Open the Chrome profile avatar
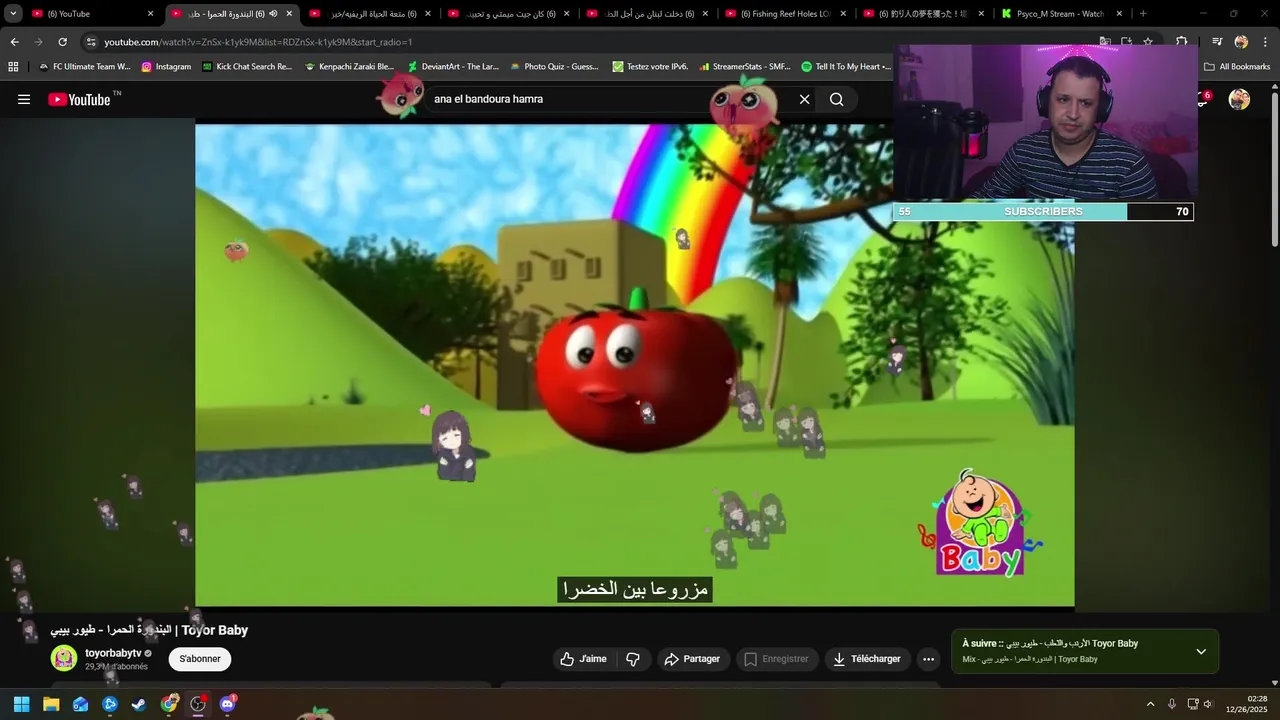1280x720 pixels. point(1241,42)
